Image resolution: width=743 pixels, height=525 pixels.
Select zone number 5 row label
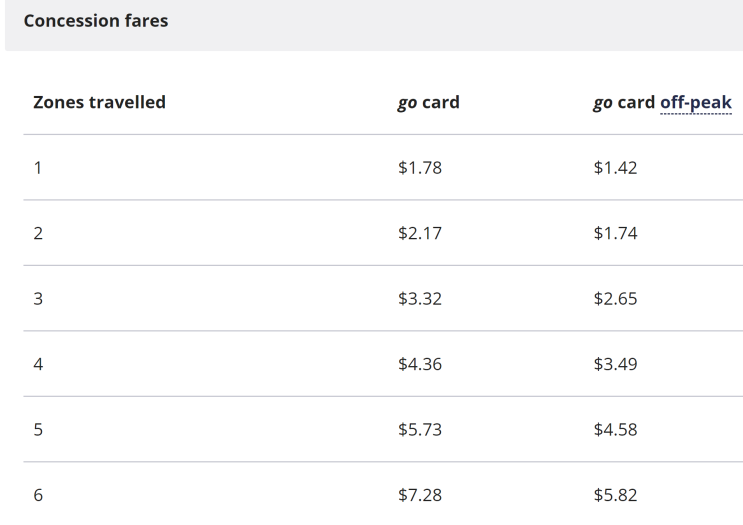[38, 430]
